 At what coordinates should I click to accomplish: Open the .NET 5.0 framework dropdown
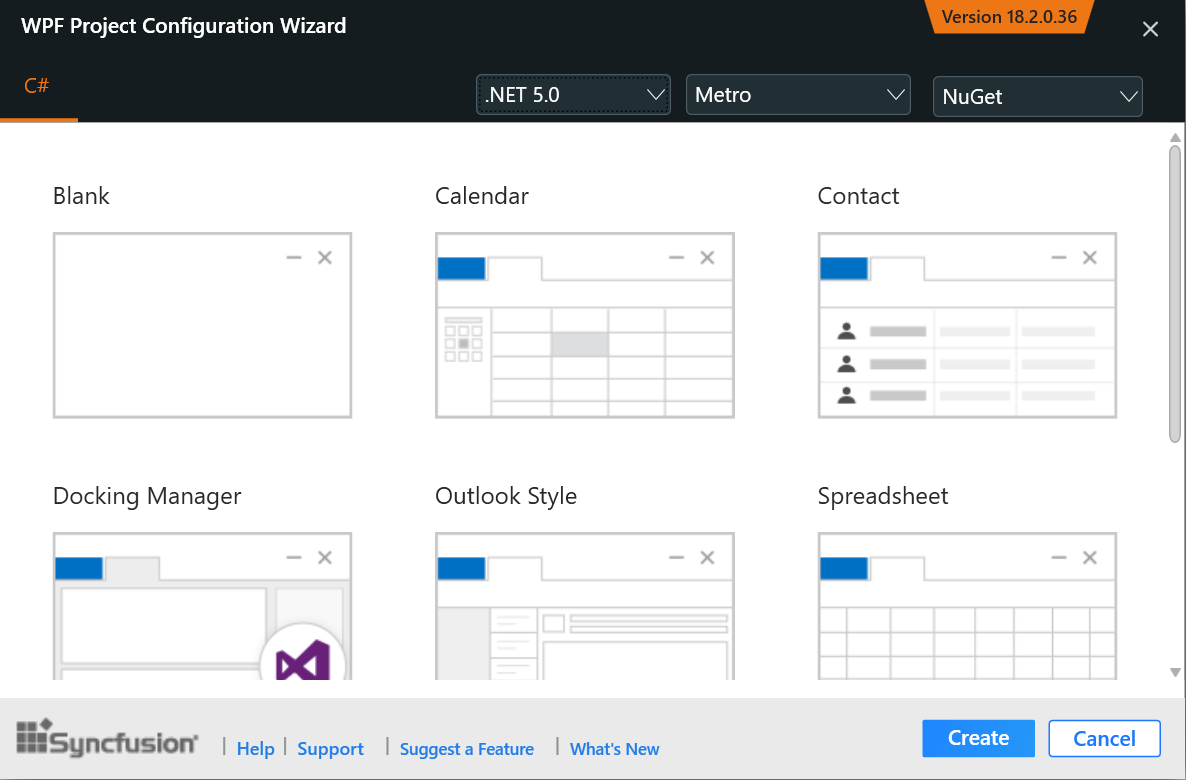click(x=573, y=95)
